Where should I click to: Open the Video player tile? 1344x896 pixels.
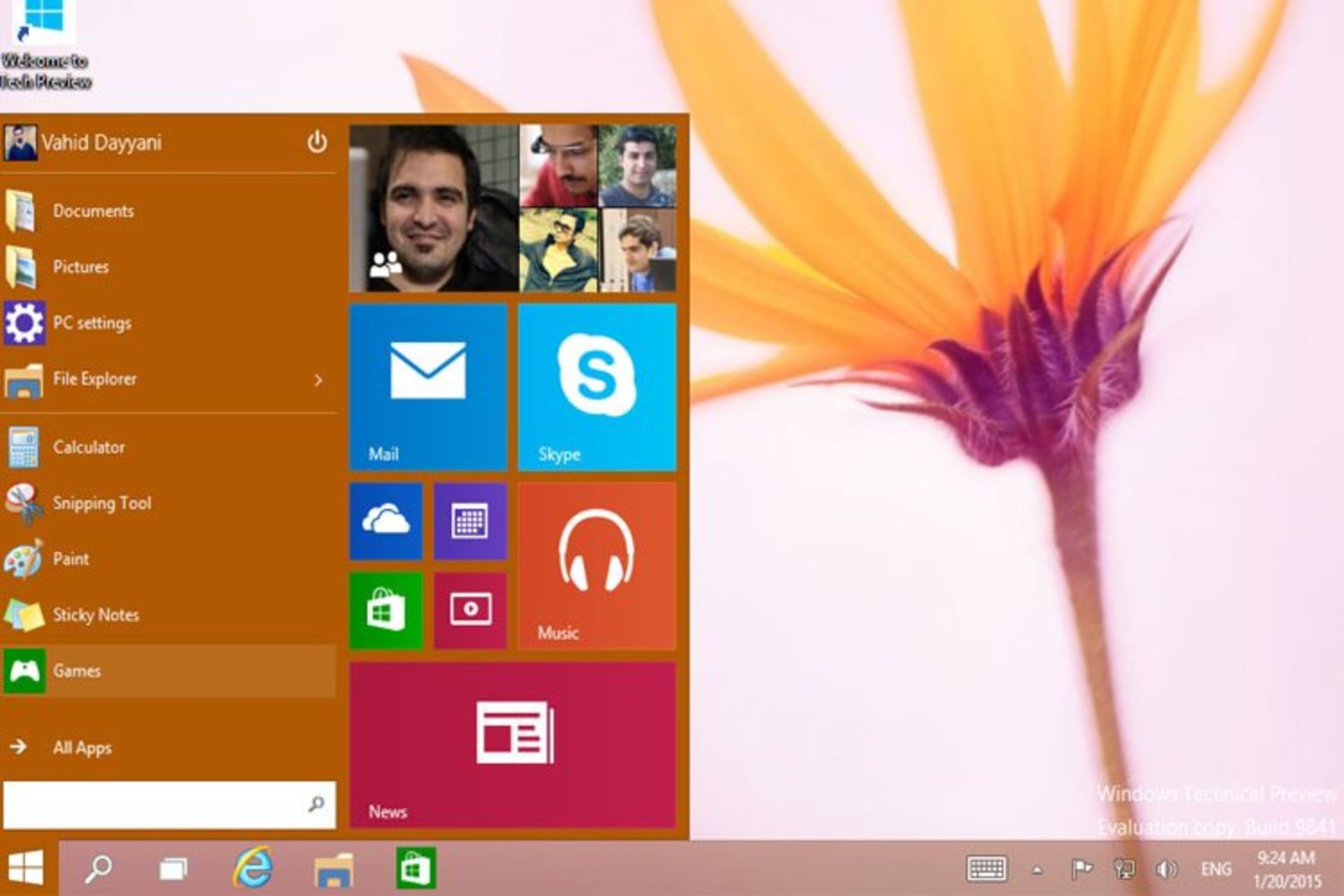(x=470, y=610)
